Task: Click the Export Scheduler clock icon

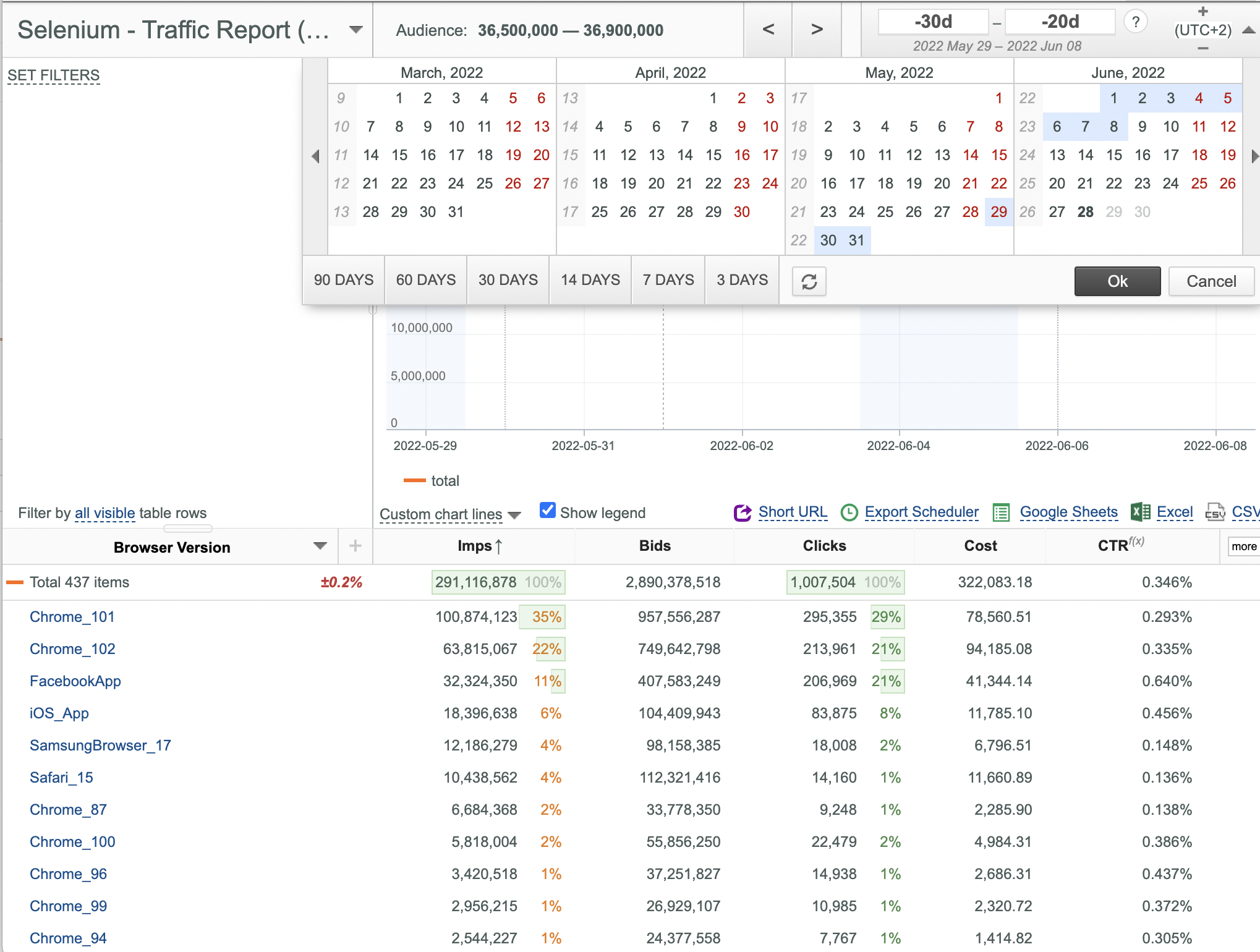Action: 849,512
